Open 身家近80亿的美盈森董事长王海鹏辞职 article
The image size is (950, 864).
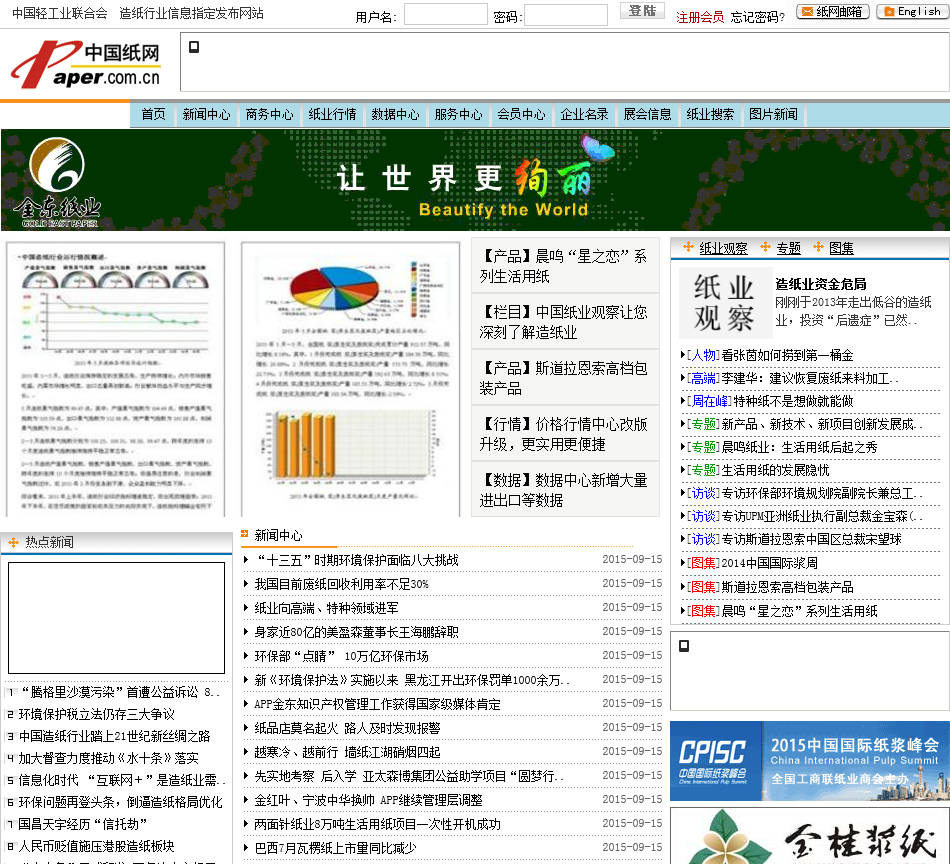coord(356,632)
